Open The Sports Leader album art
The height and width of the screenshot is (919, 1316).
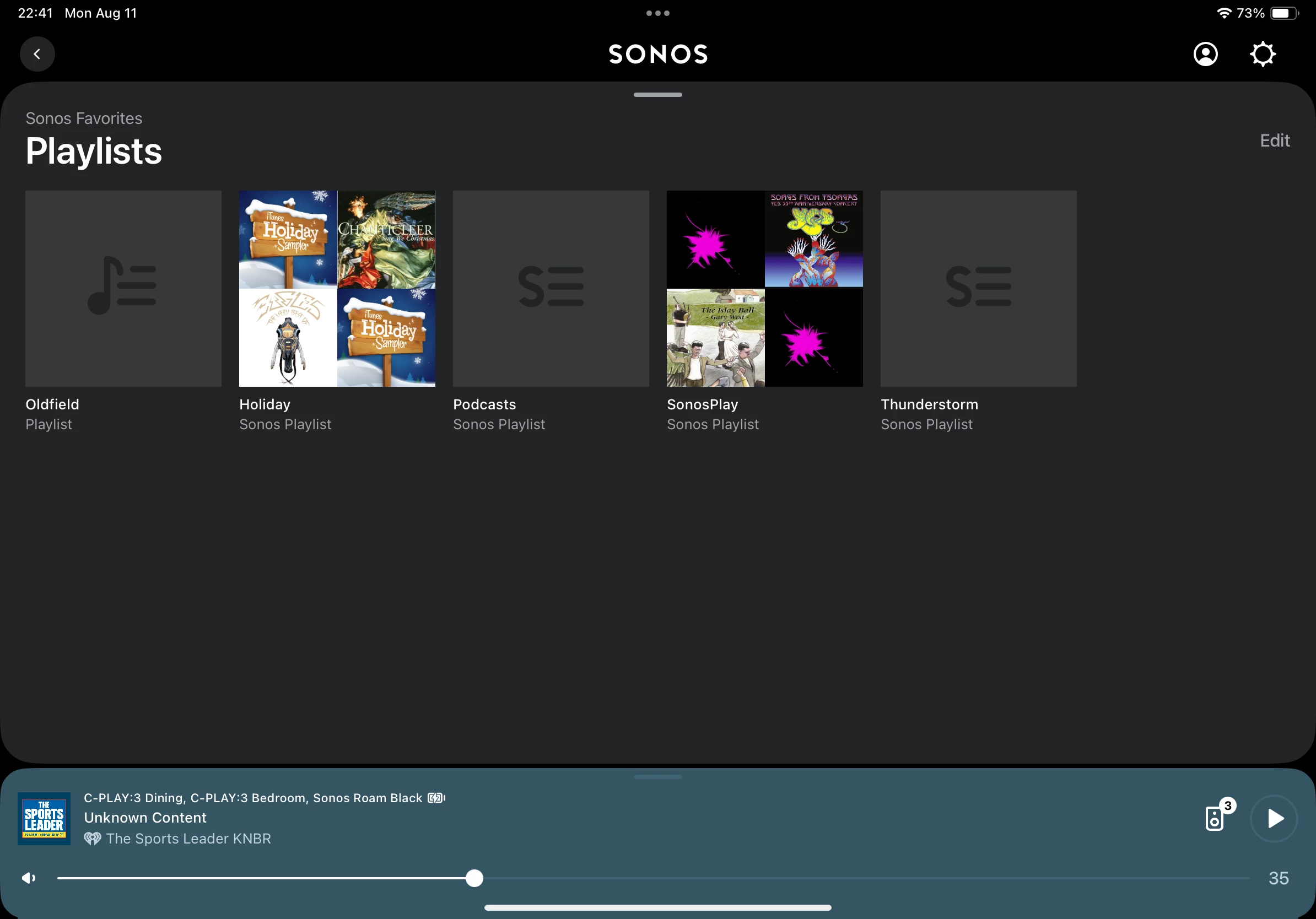tap(44, 818)
